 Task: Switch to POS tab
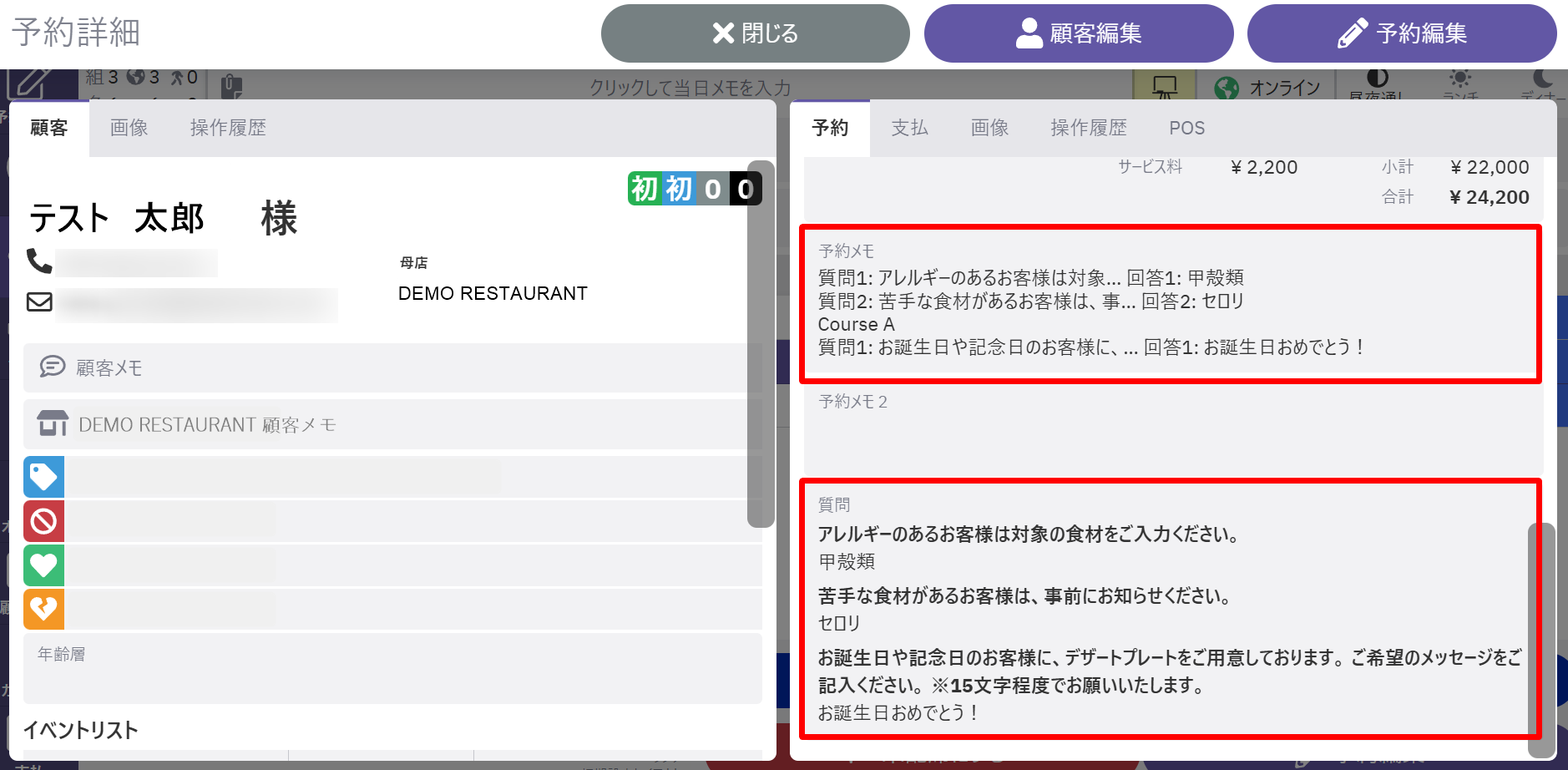(1186, 128)
